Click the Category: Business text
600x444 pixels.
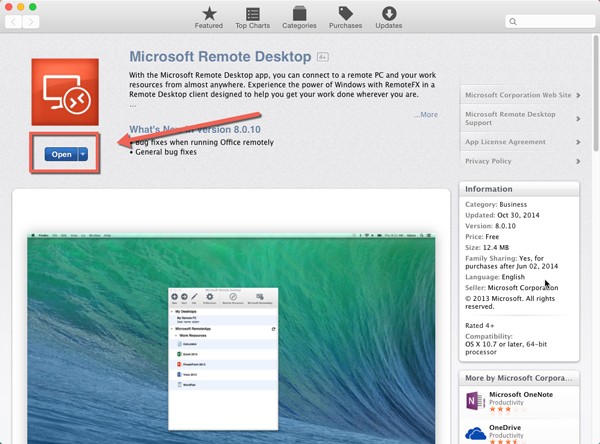pyautogui.click(x=496, y=204)
